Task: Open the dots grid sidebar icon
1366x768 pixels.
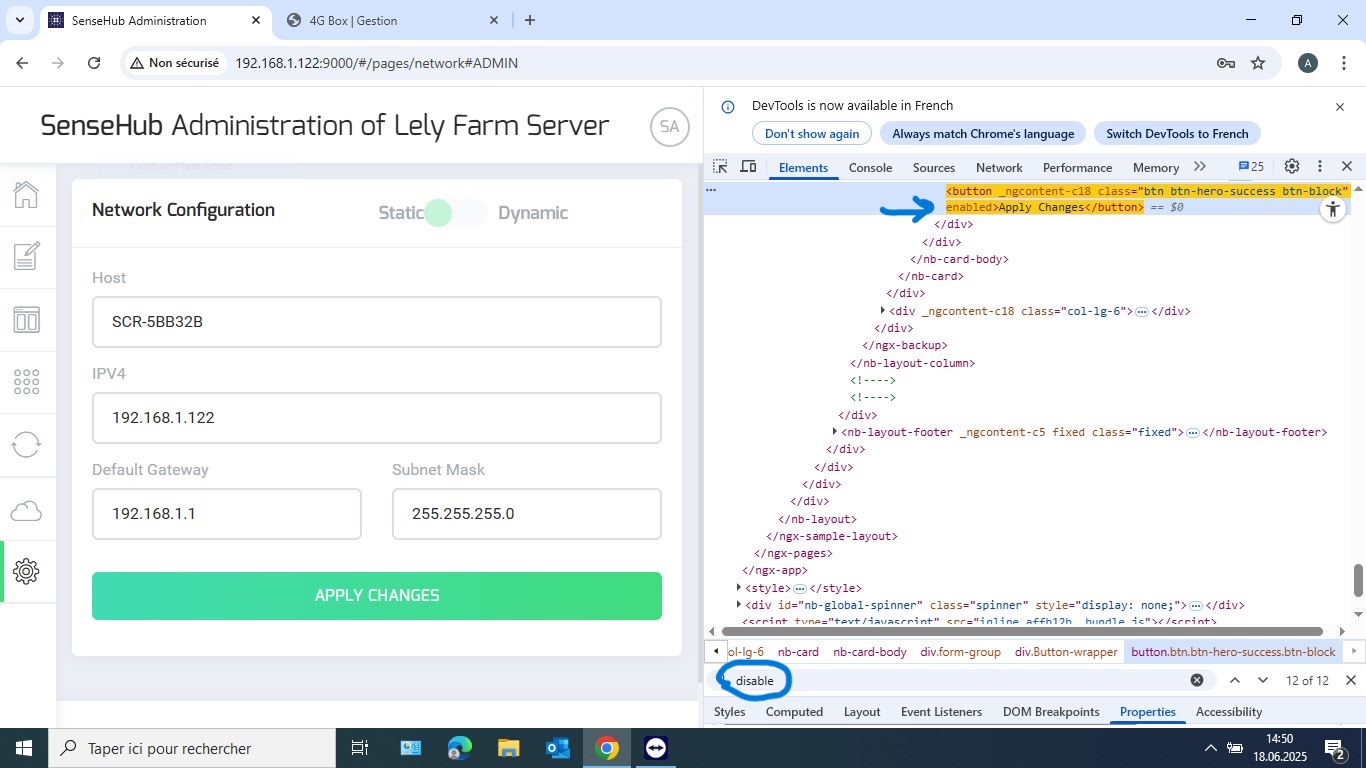Action: click(x=26, y=381)
